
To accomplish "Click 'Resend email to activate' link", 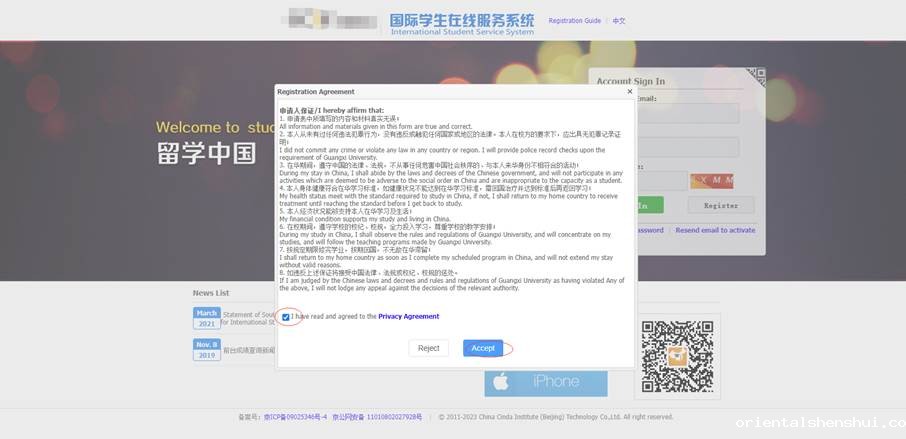I will tap(715, 230).
